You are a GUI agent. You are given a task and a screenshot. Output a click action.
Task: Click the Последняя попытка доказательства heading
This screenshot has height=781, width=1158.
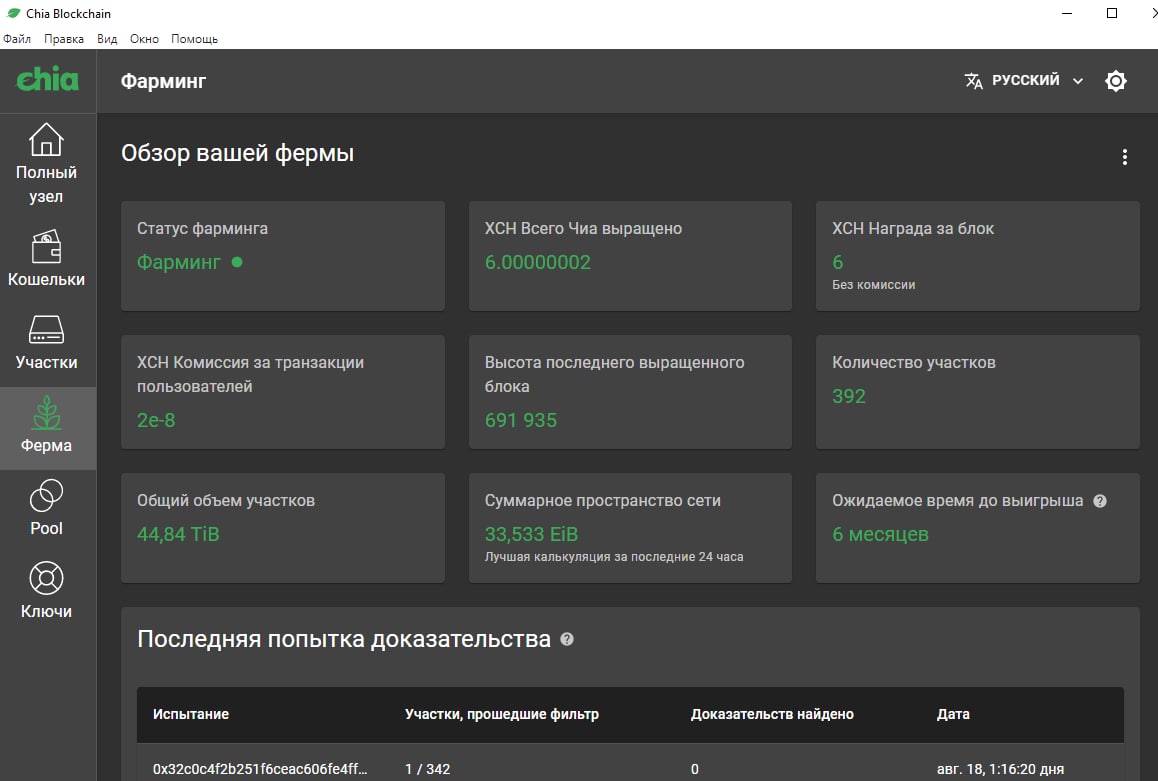point(344,639)
